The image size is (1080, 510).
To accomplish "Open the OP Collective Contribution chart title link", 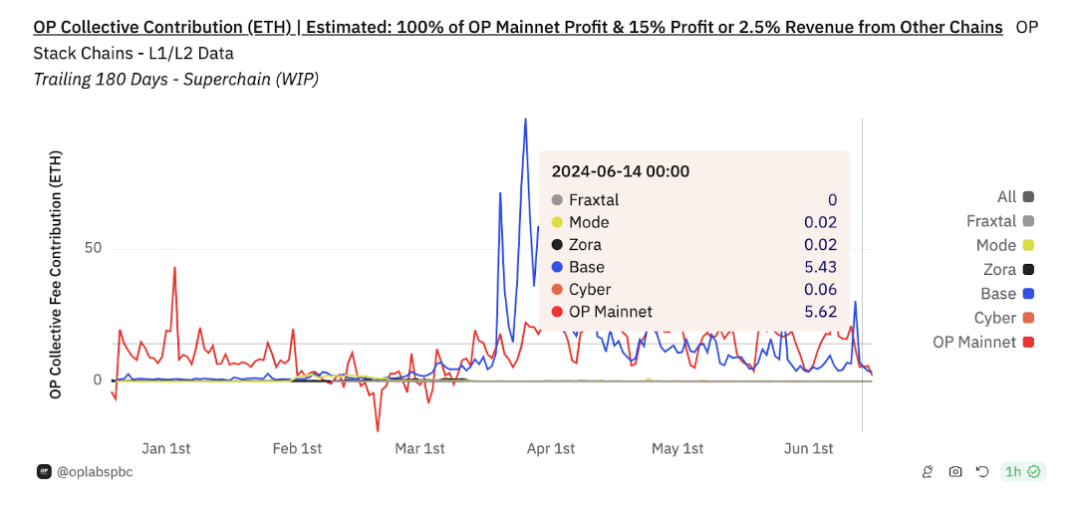I will [518, 27].
